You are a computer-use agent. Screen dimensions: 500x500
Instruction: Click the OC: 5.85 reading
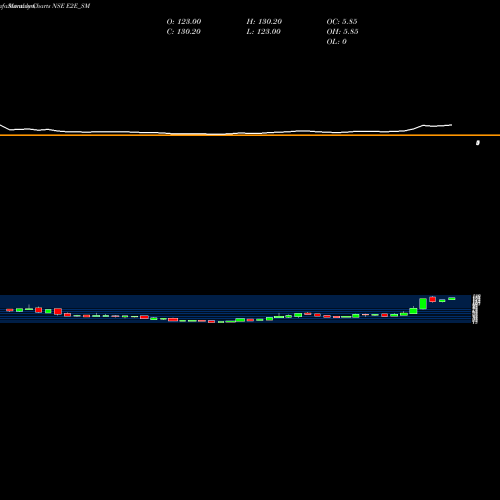pos(342,22)
